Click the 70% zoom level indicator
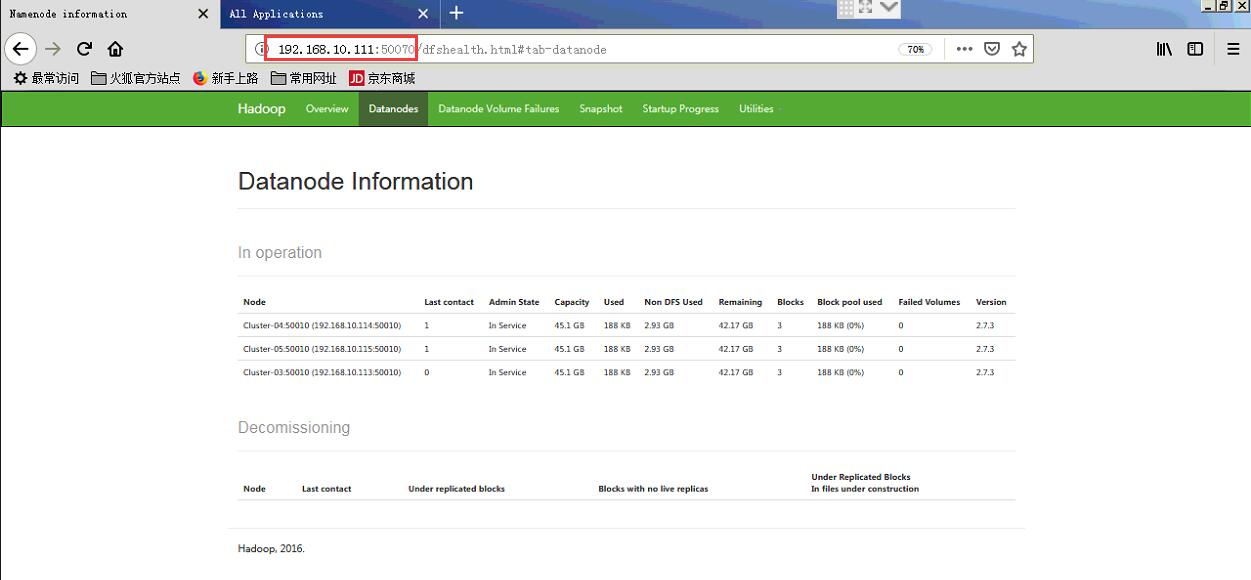 click(915, 49)
